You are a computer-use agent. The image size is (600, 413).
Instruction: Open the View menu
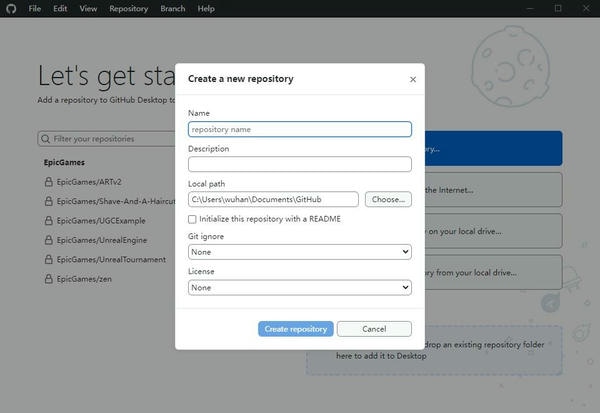(88, 8)
